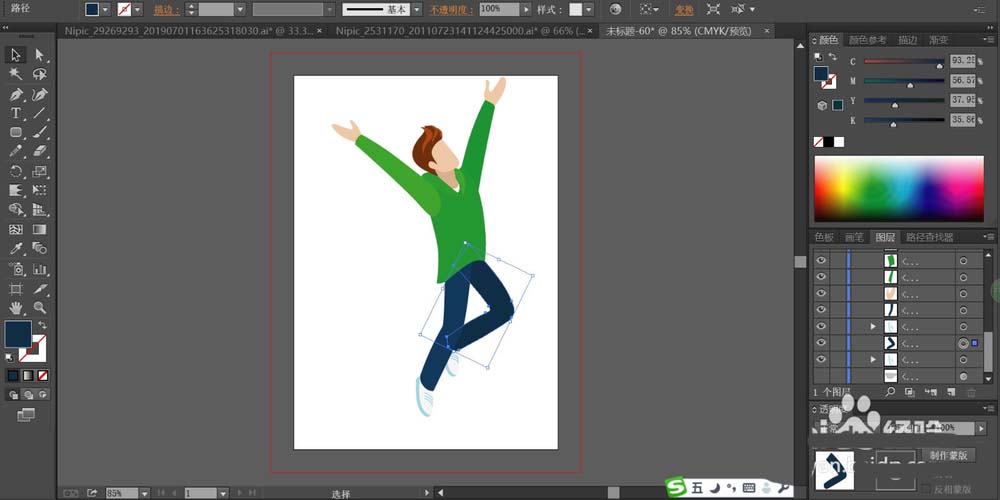
Task: Select the Scale tool
Action: [40, 171]
